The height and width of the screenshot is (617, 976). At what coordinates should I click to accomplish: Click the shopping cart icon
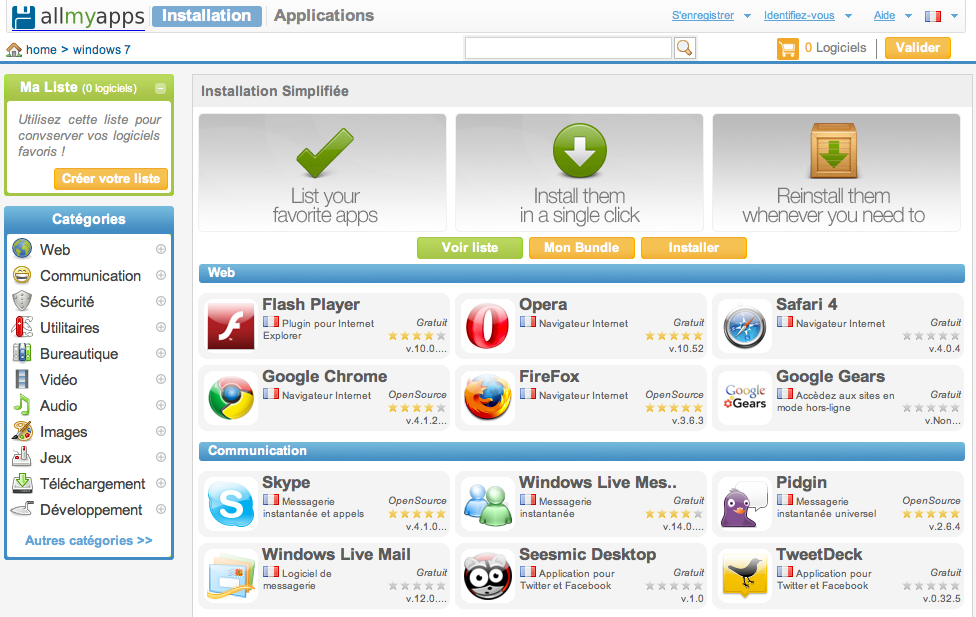787,49
